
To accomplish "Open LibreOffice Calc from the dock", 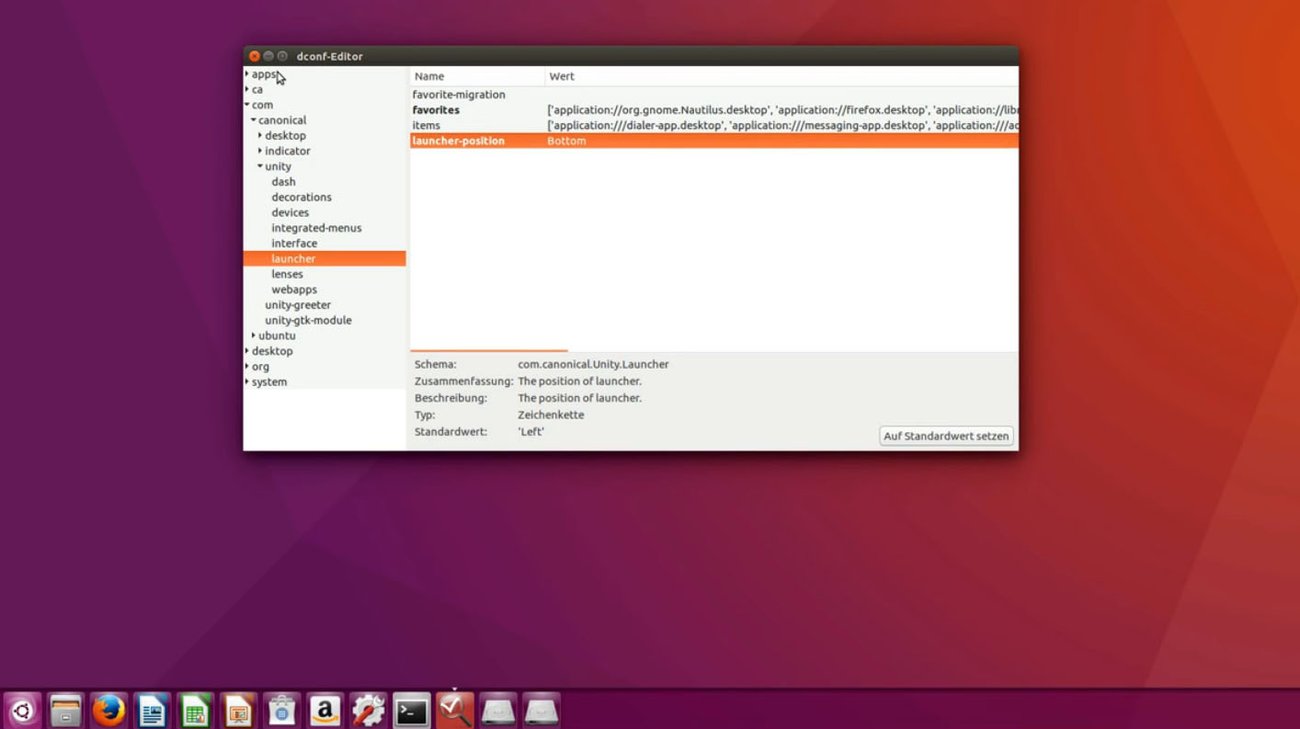I will (195, 709).
